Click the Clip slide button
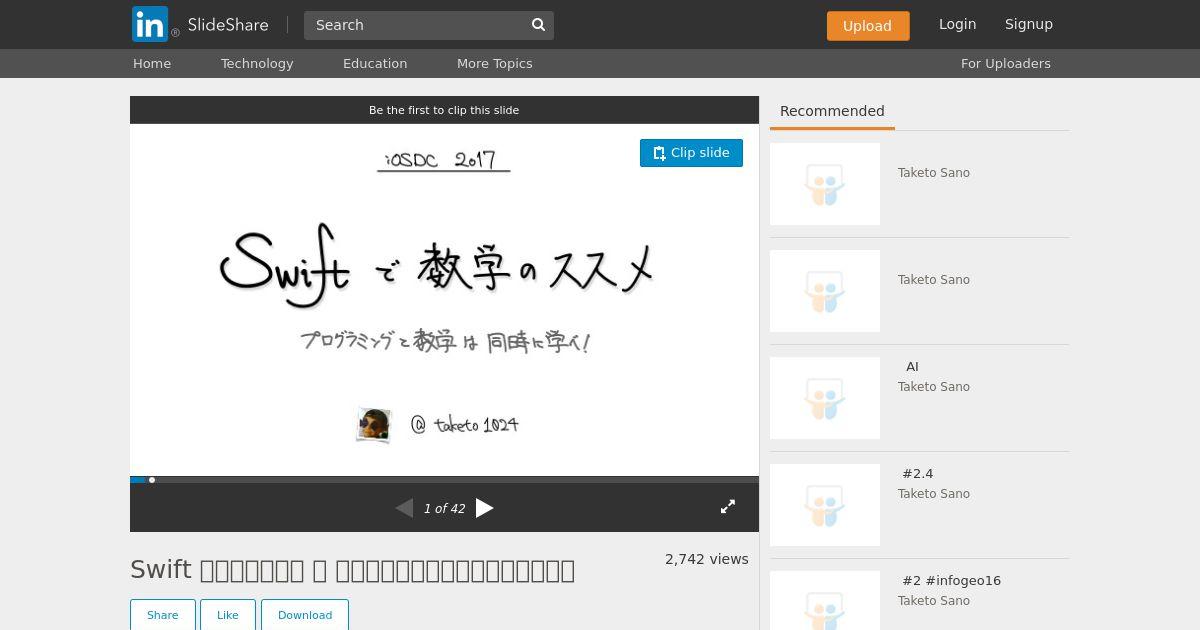The width and height of the screenshot is (1200, 630). coord(691,153)
